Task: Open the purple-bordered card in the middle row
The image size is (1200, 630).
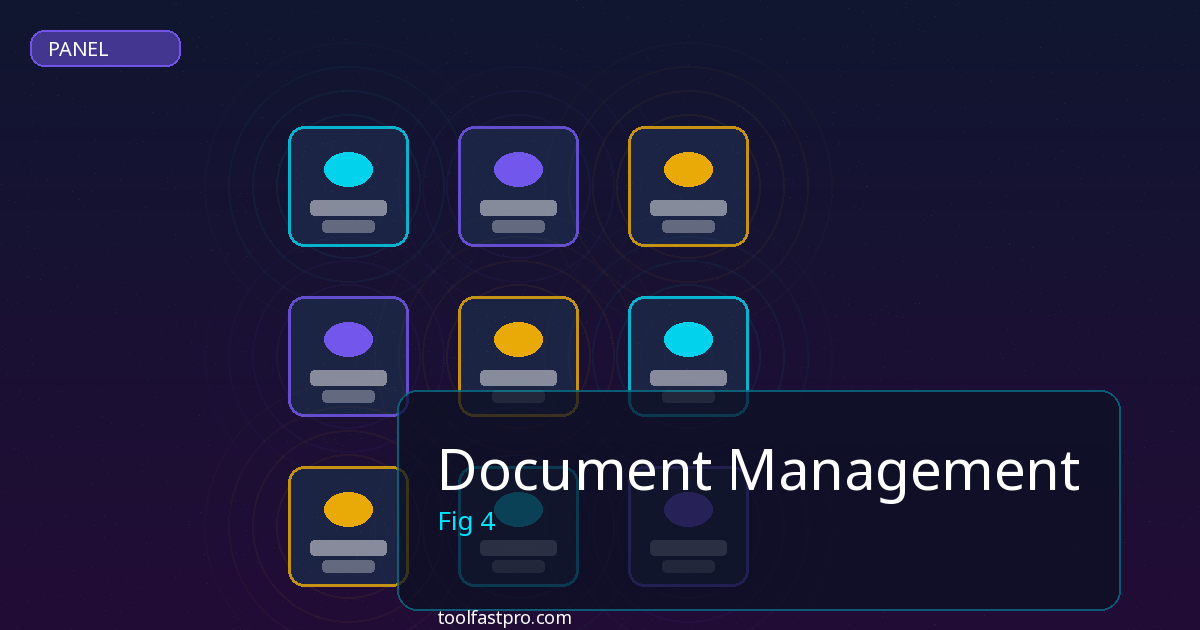Action: click(x=348, y=357)
